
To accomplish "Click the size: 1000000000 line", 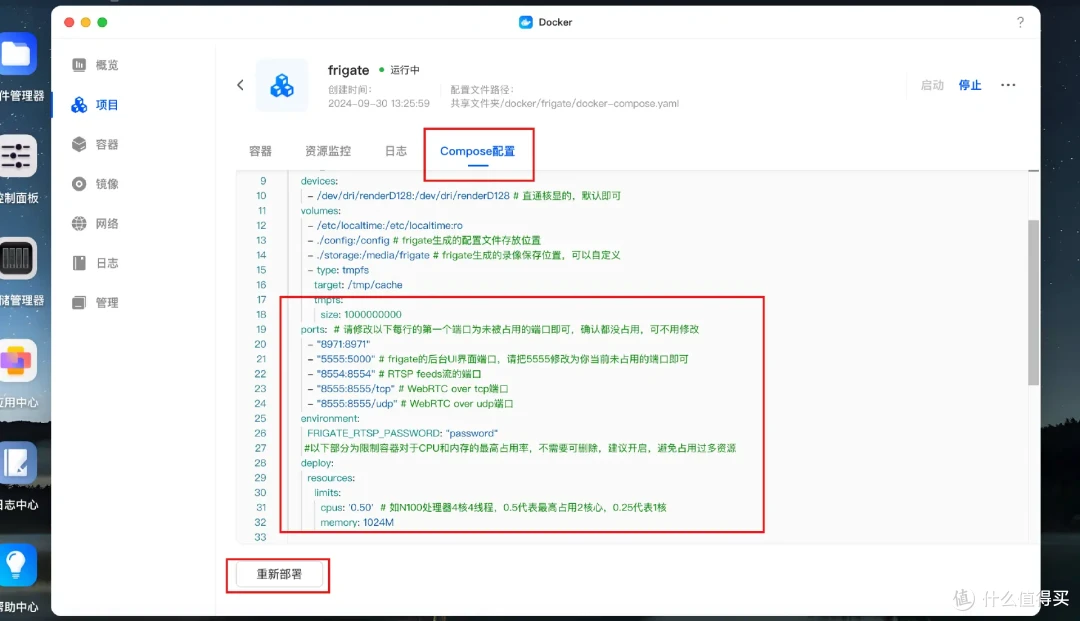I will [361, 315].
